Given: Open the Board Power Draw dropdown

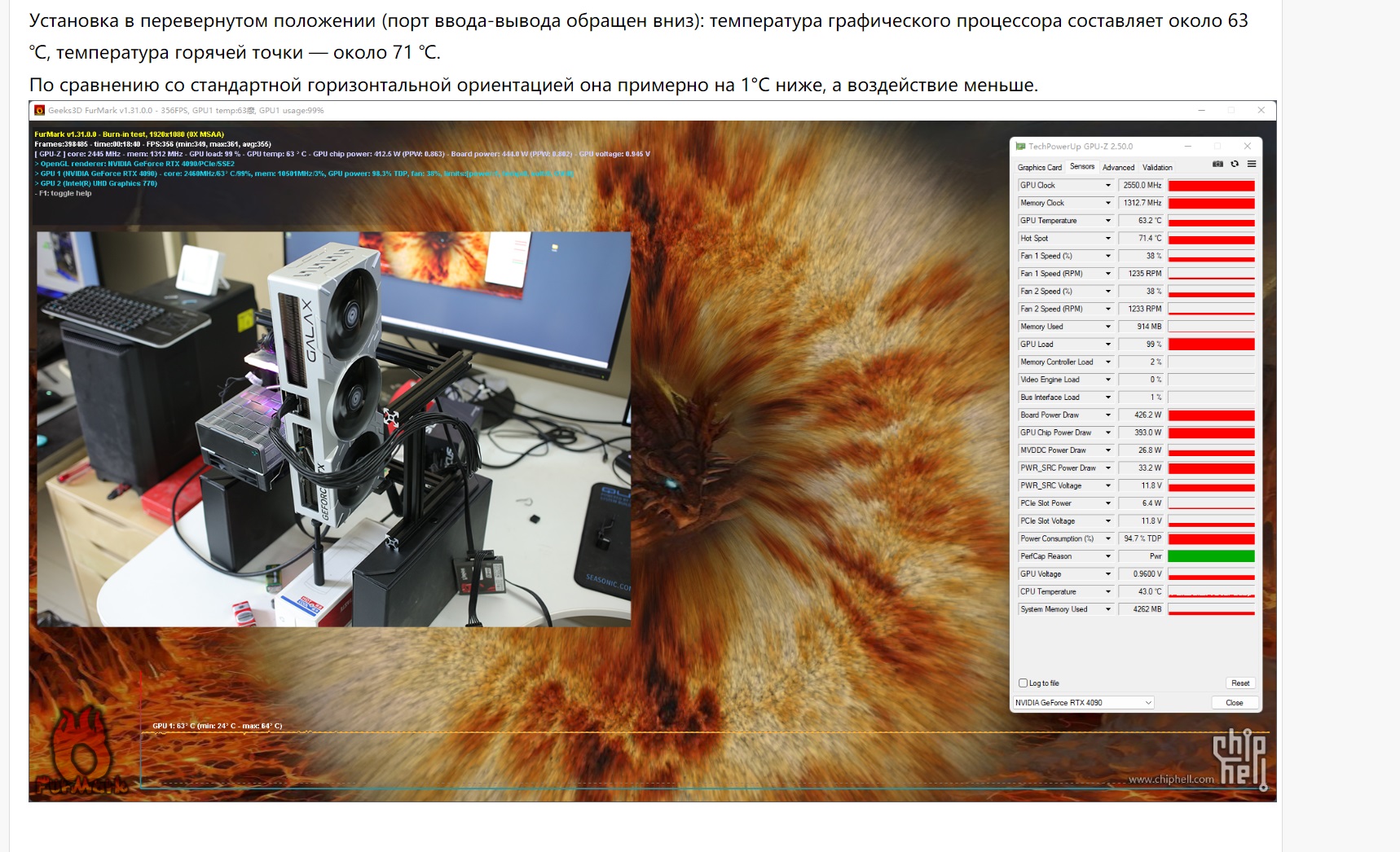Looking at the screenshot, I should tap(1108, 415).
